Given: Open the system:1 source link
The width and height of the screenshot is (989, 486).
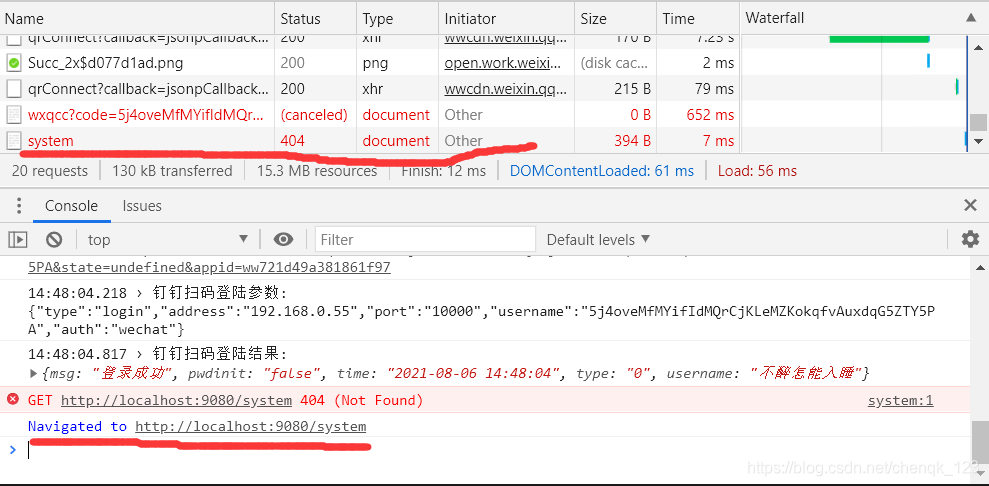Looking at the screenshot, I should 900,400.
